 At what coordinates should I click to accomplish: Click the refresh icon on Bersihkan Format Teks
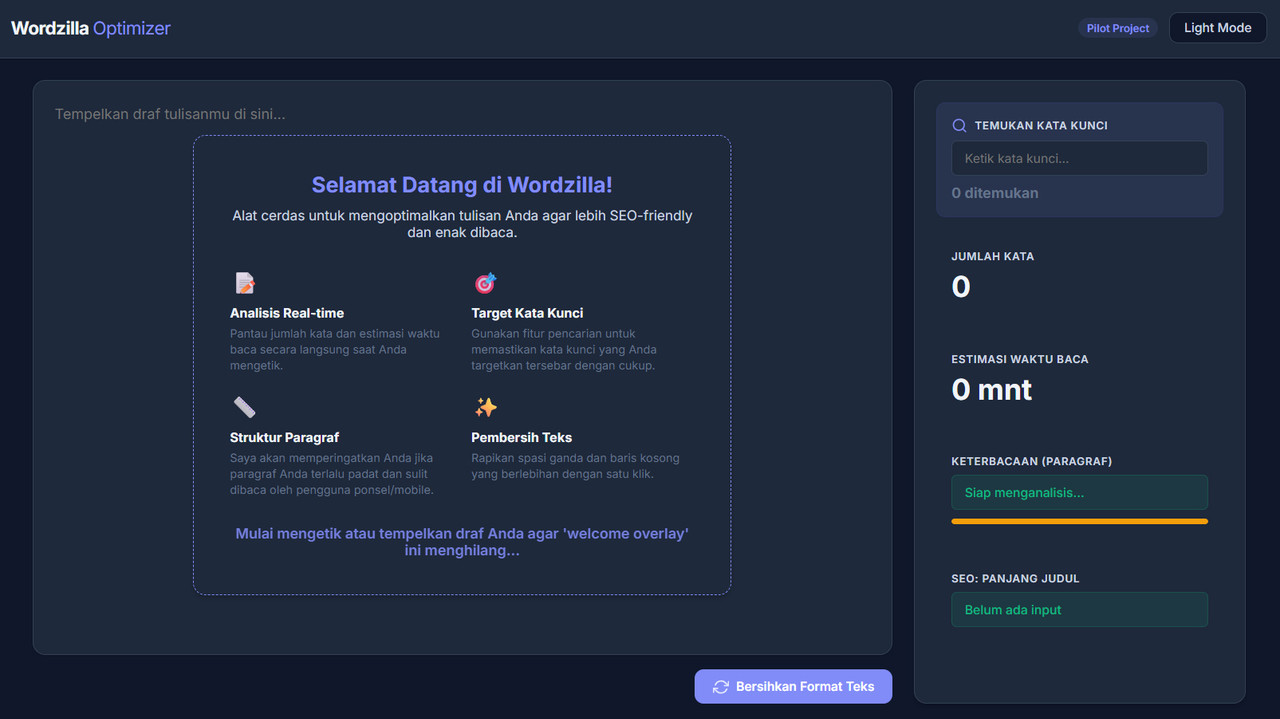[720, 687]
